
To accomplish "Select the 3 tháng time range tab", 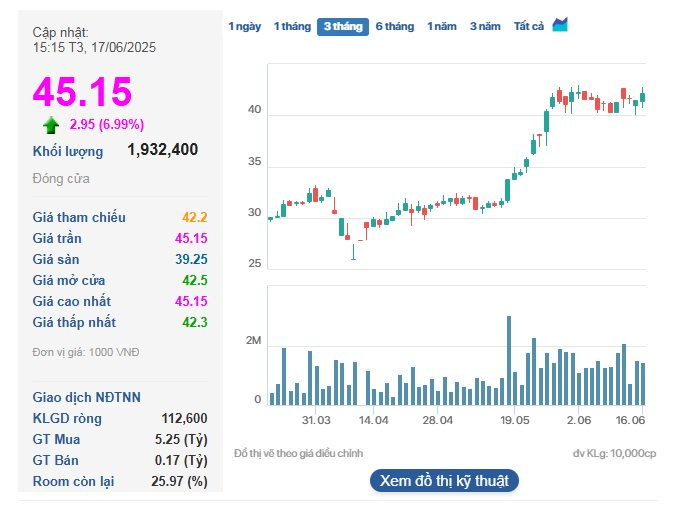I will point(343,27).
